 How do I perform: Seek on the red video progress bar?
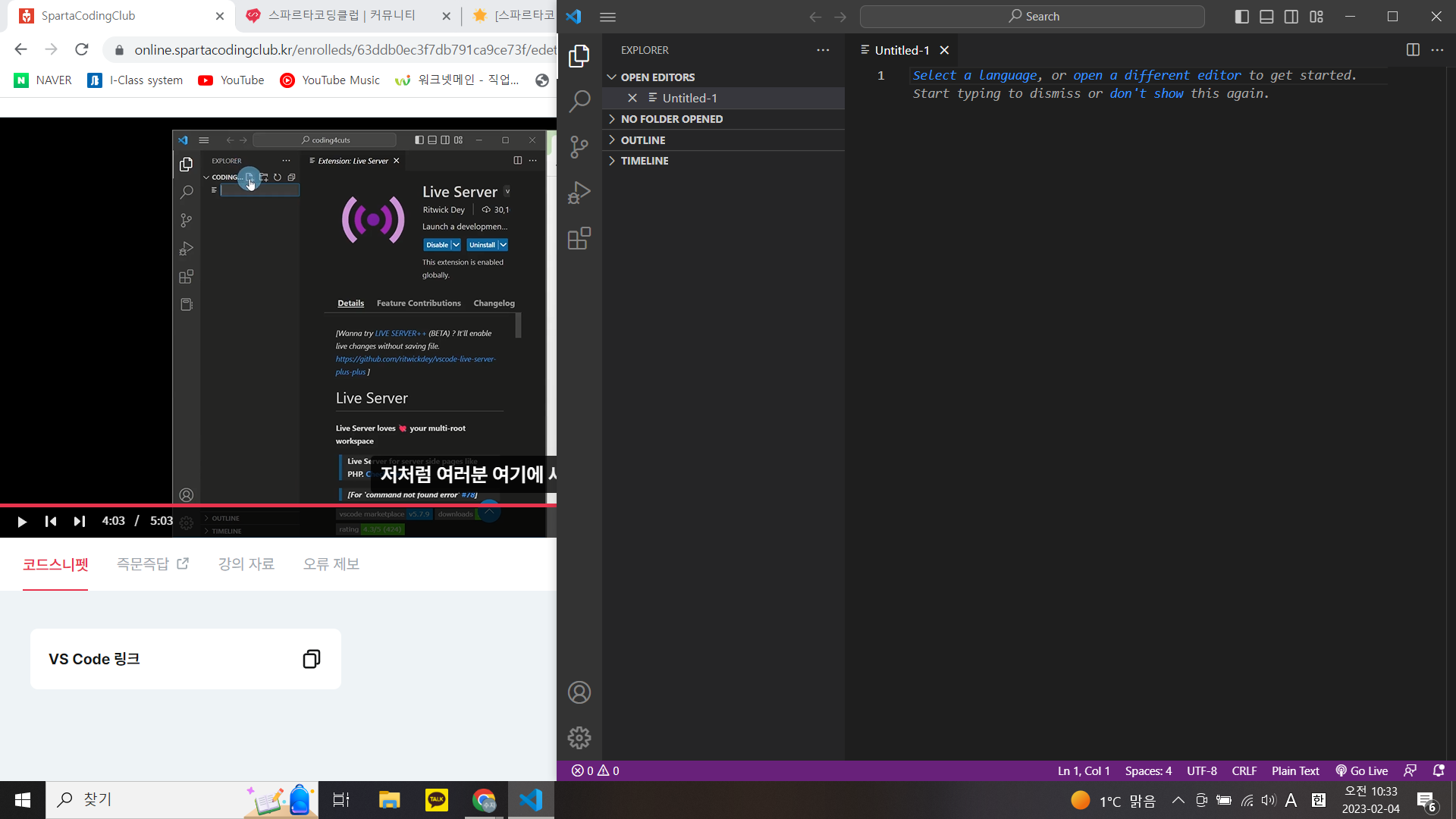(278, 504)
